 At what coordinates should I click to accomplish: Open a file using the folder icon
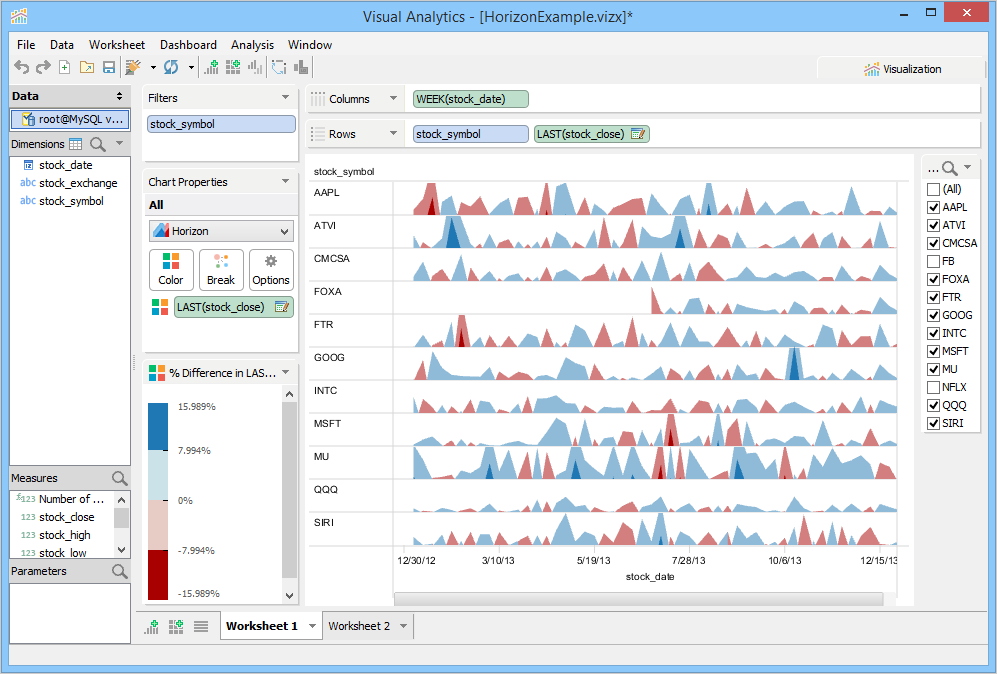point(87,67)
